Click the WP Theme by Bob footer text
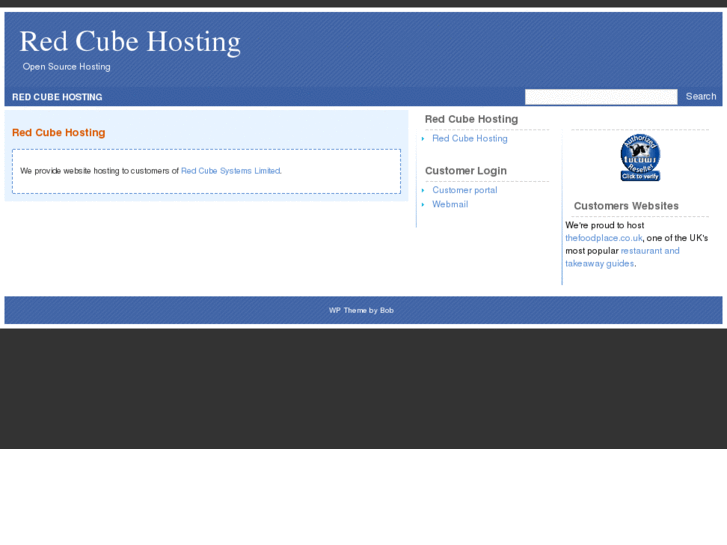The width and height of the screenshot is (727, 545). tap(361, 310)
